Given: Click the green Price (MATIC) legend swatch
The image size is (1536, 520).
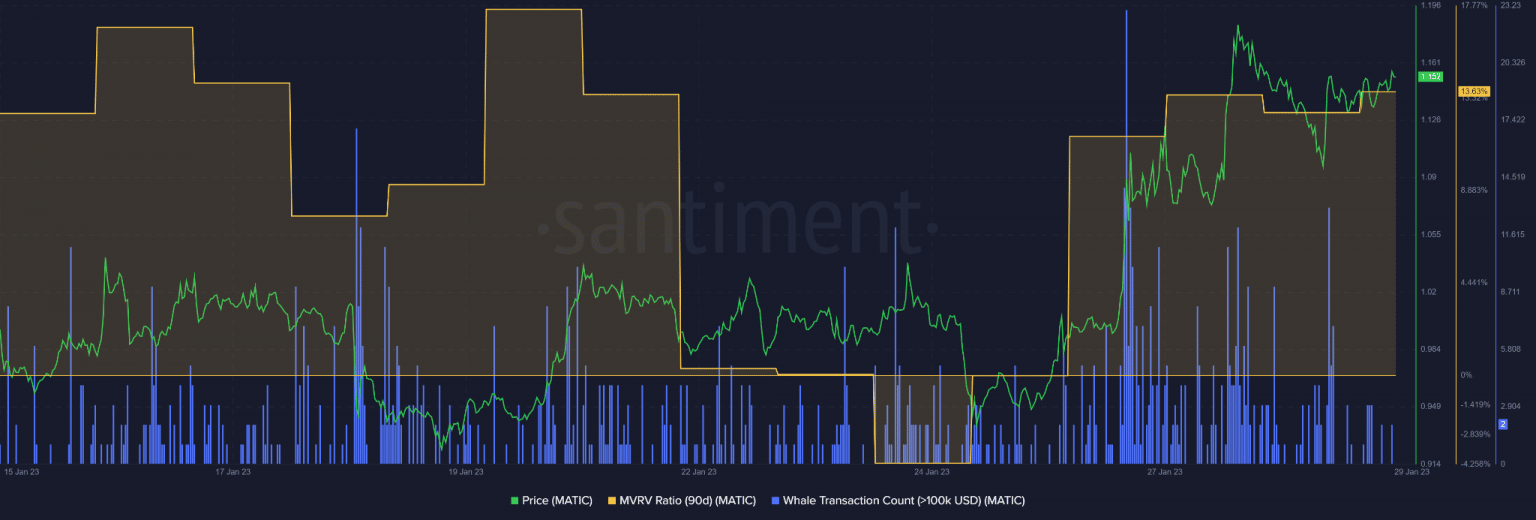Looking at the screenshot, I should [515, 500].
